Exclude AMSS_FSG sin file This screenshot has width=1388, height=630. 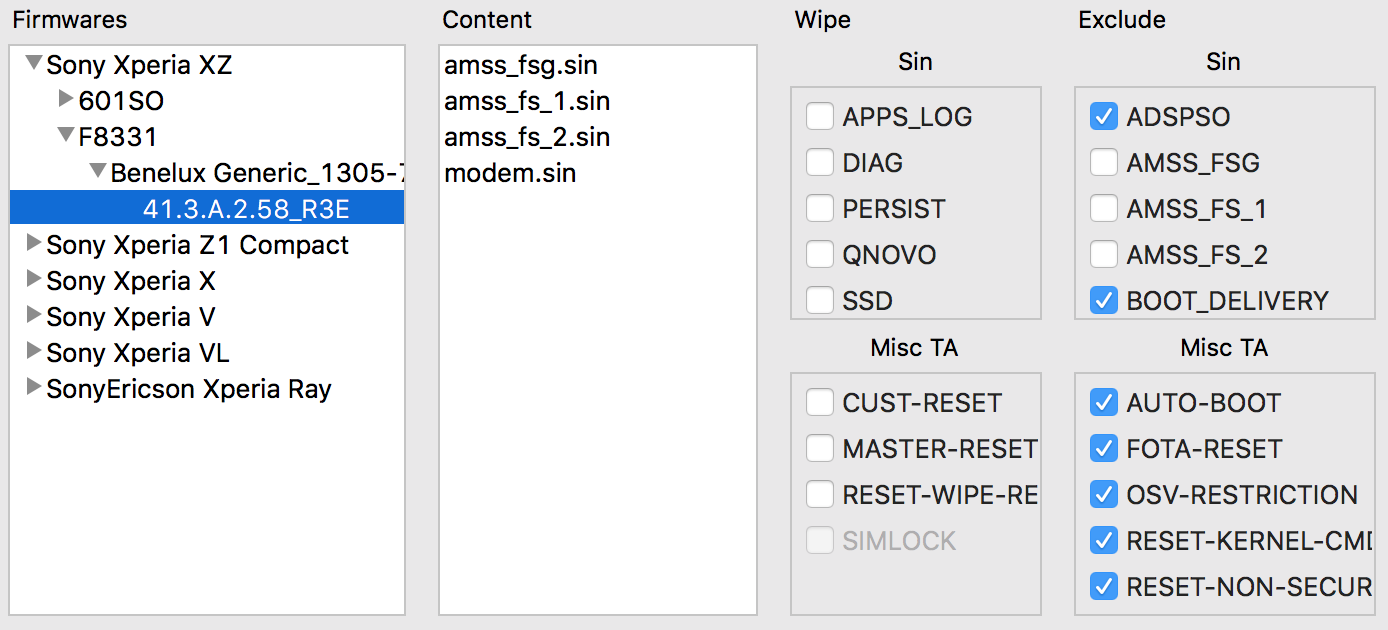point(1104,163)
